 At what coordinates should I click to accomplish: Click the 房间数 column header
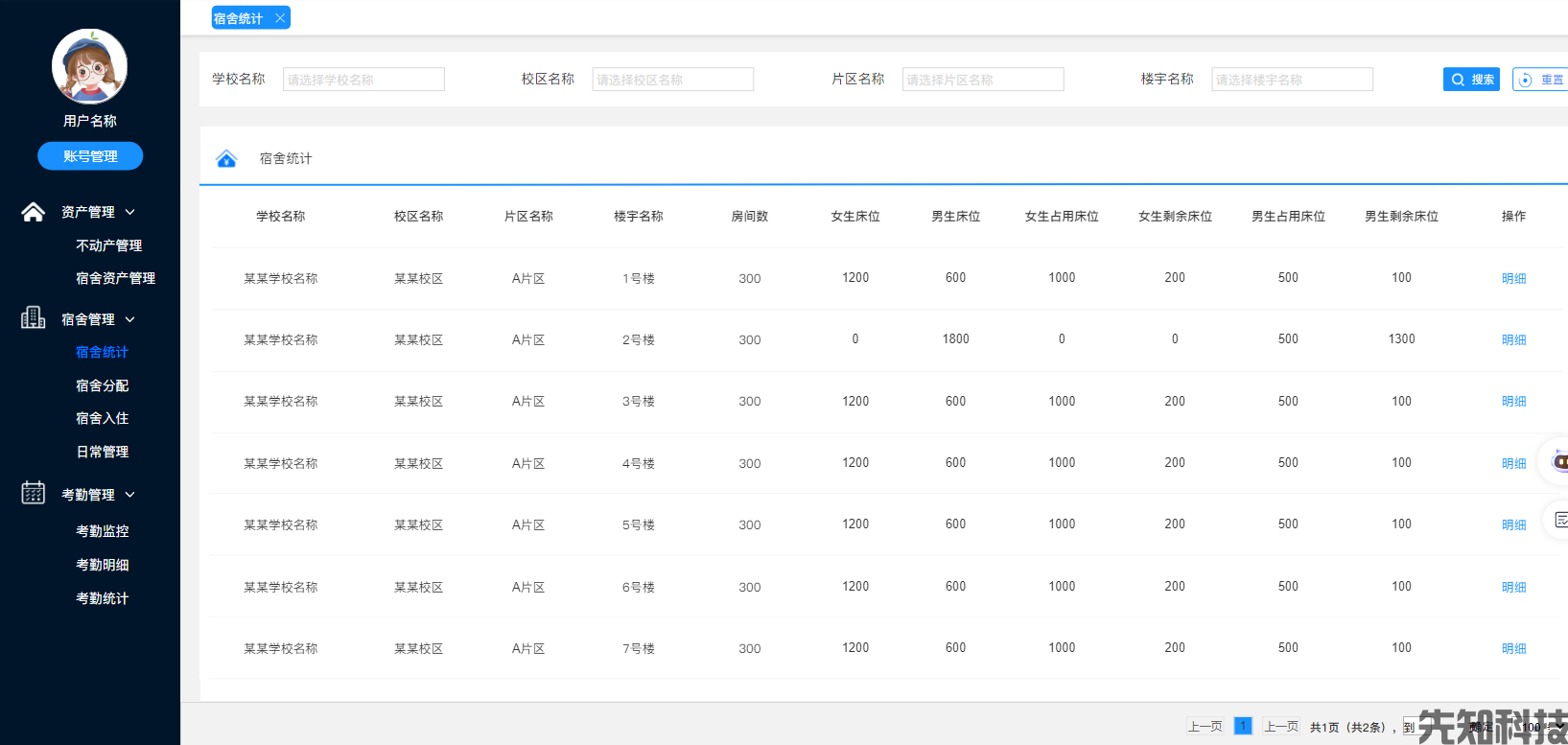750,217
